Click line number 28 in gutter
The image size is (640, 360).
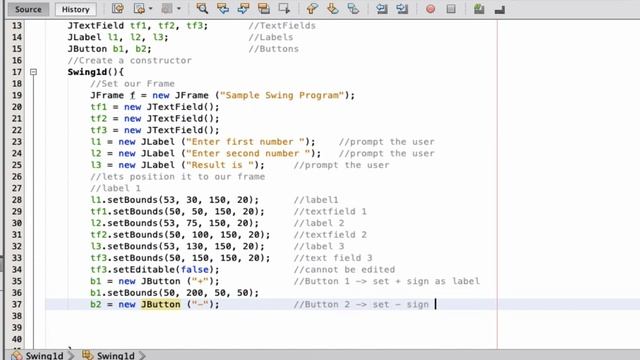(16, 200)
